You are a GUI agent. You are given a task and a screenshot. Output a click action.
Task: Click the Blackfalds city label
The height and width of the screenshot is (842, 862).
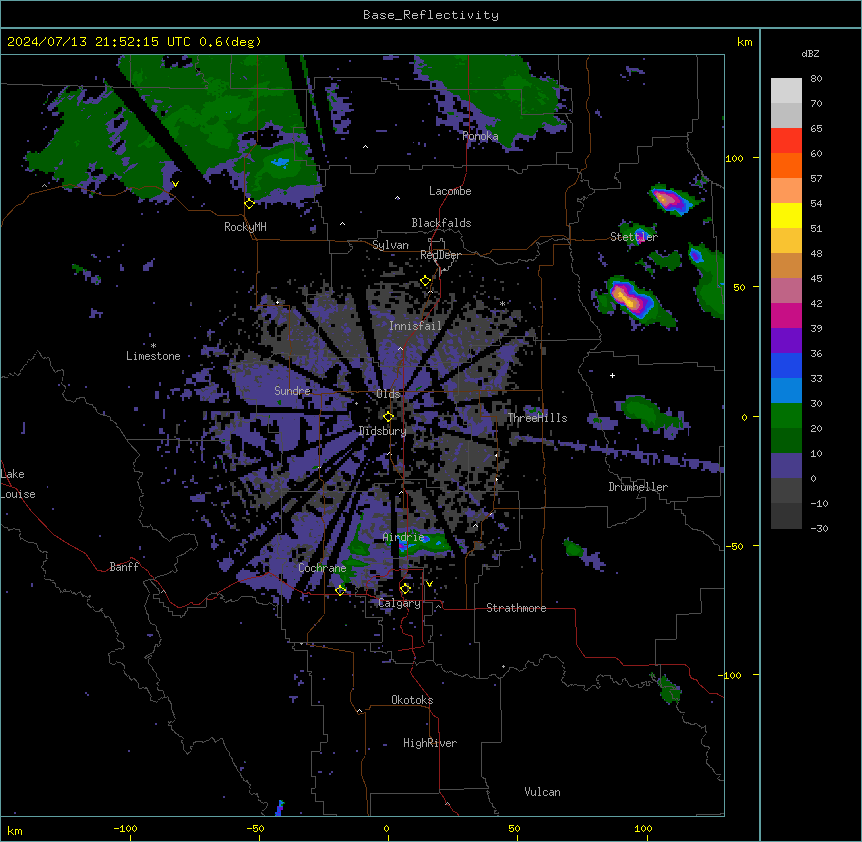point(441,223)
